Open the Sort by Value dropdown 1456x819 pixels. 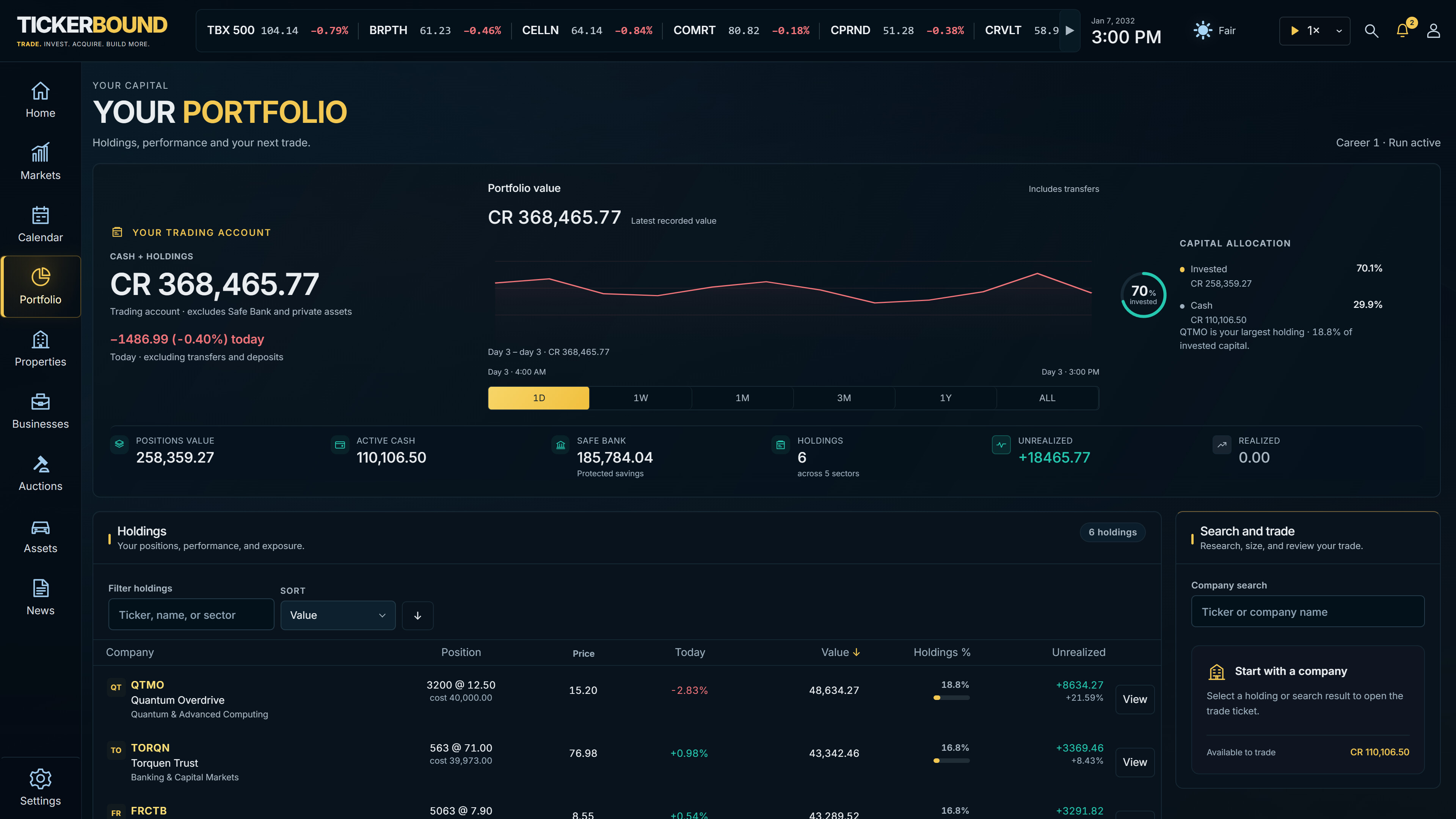point(338,615)
